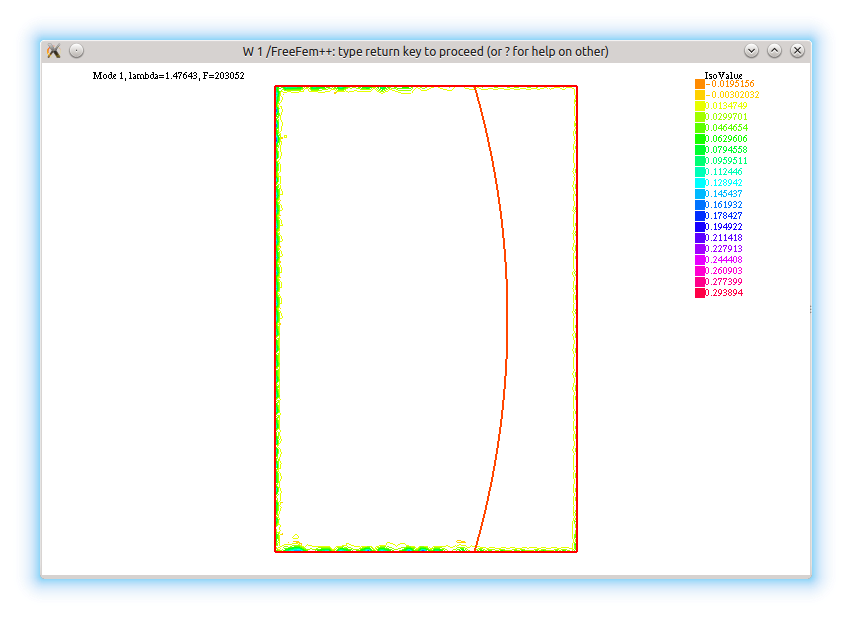Click the light blue 0.145437 legend swatch

(x=700, y=193)
